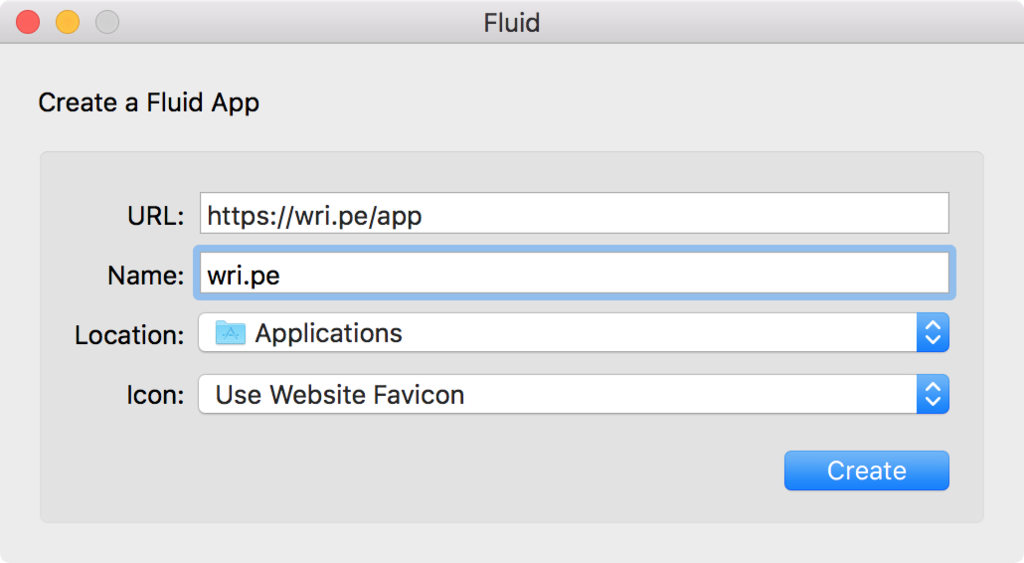Open the Location popup showing Applications
This screenshot has width=1024, height=563.
pyautogui.click(x=560, y=333)
